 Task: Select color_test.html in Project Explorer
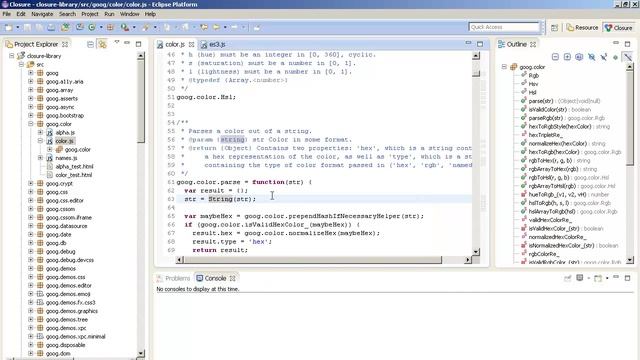coord(73,175)
